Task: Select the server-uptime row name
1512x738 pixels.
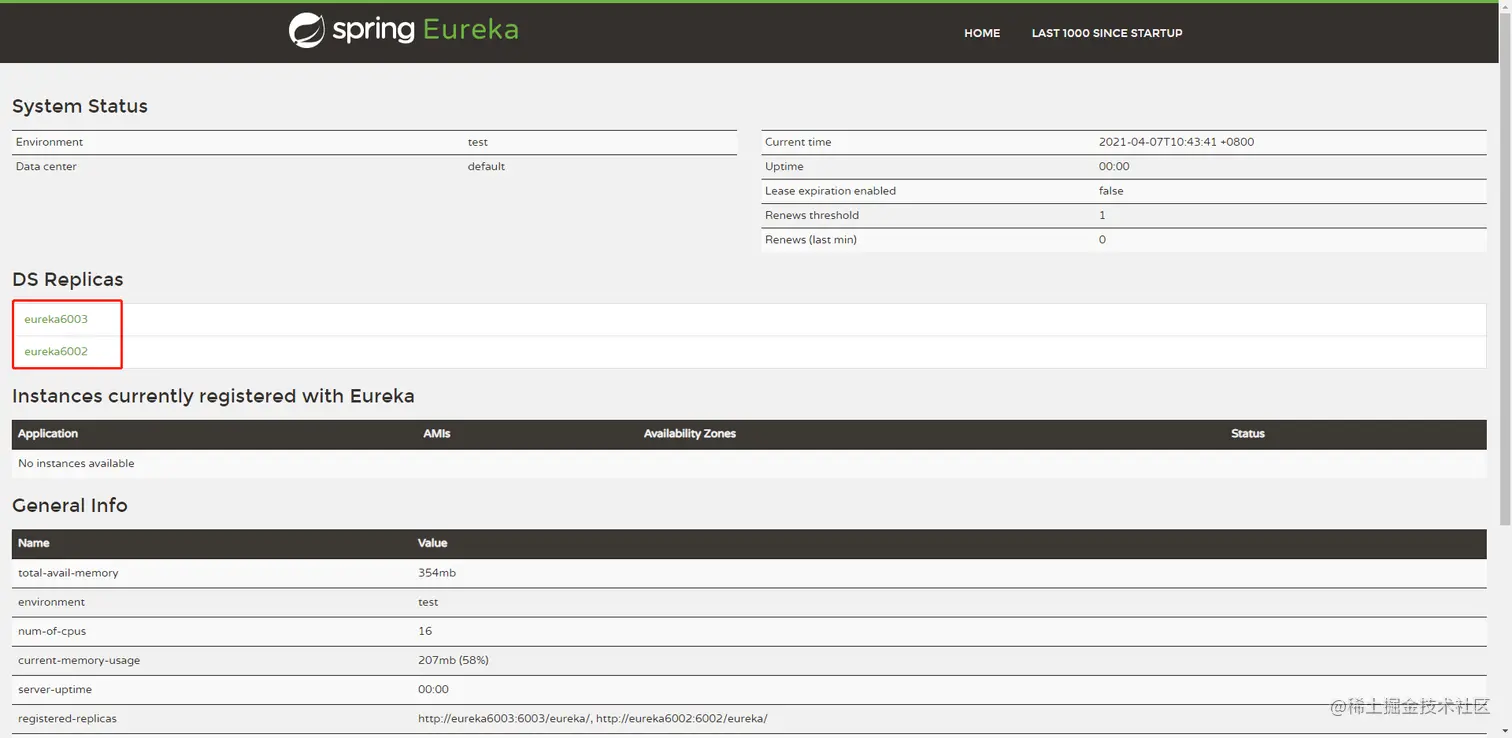Action: click(x=56, y=689)
